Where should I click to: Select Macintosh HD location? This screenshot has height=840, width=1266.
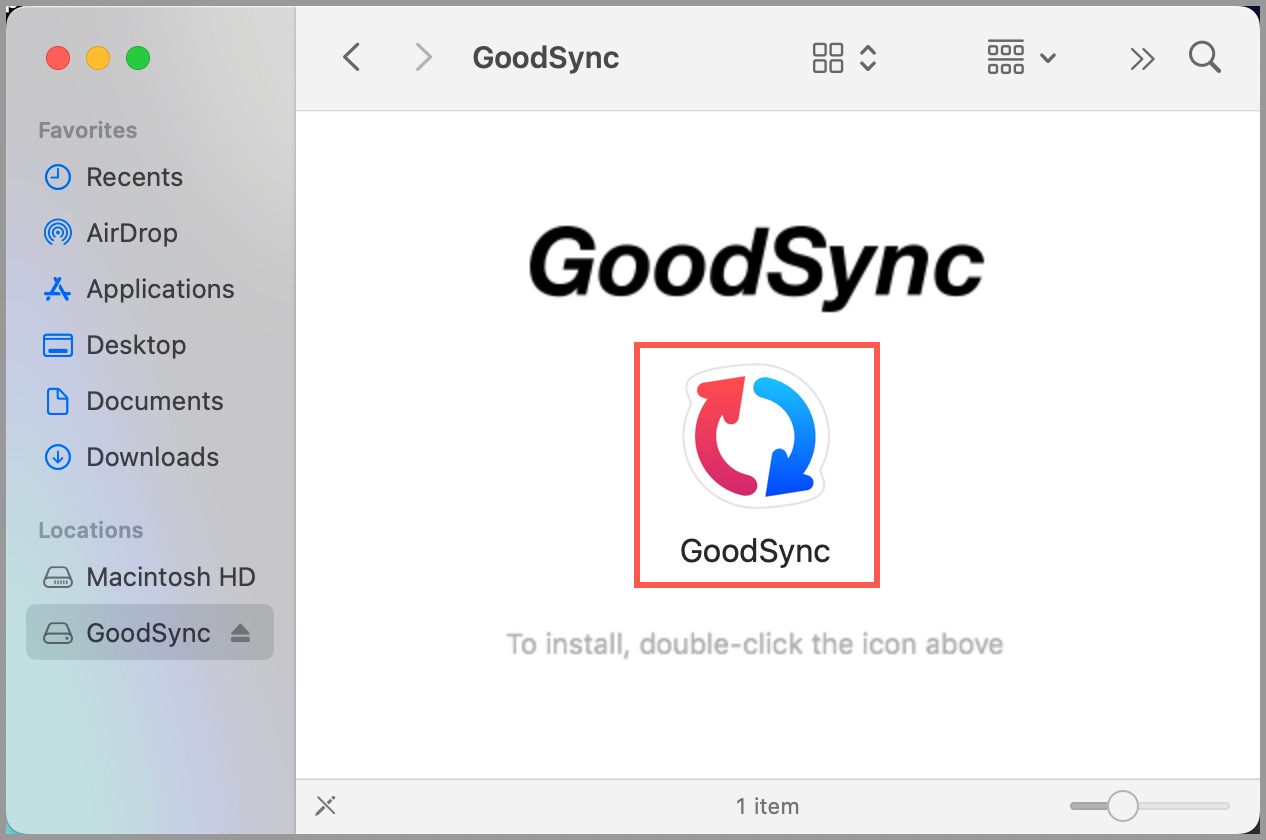pyautogui.click(x=150, y=577)
